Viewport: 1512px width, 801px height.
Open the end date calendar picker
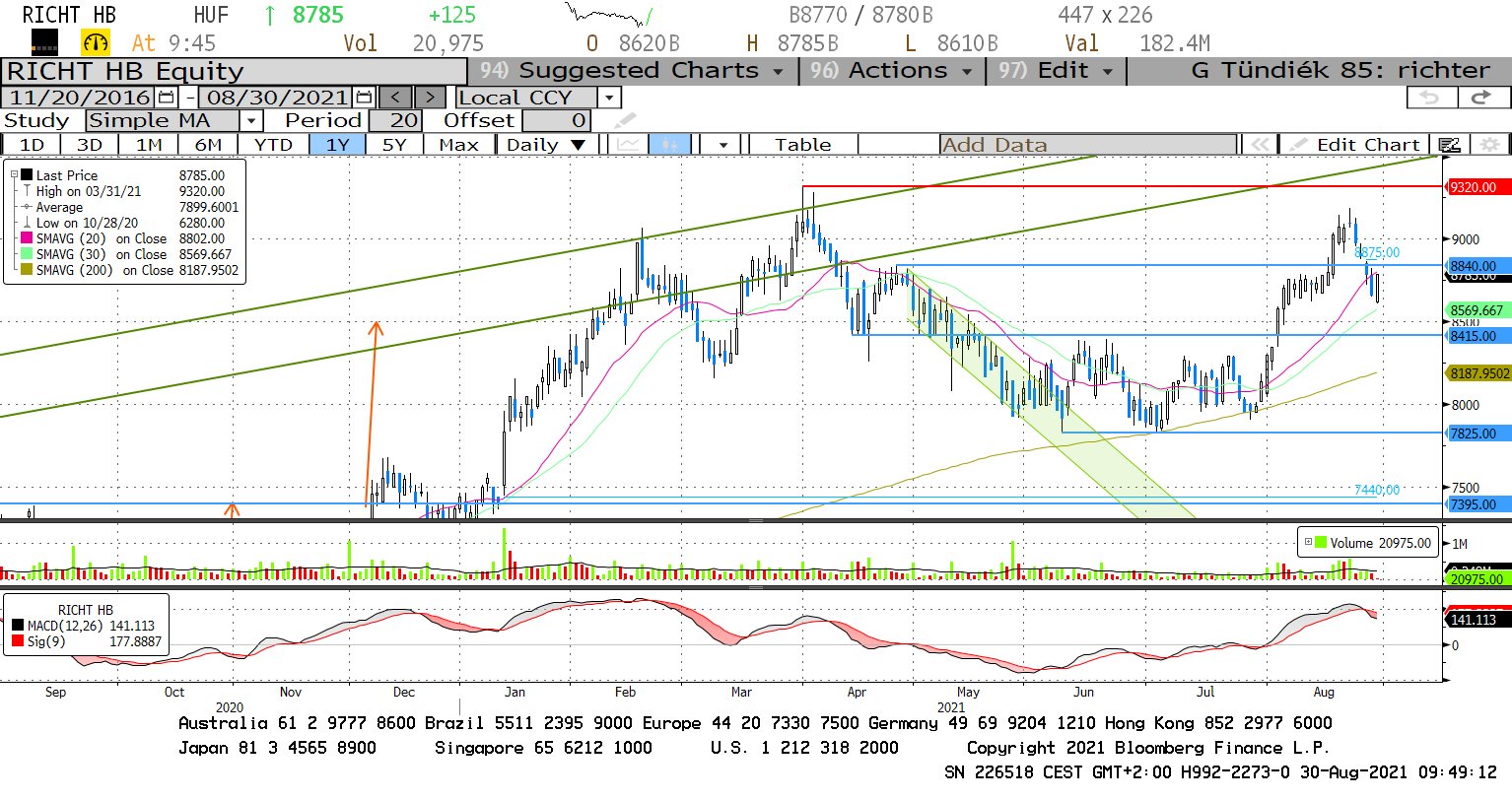[x=364, y=98]
